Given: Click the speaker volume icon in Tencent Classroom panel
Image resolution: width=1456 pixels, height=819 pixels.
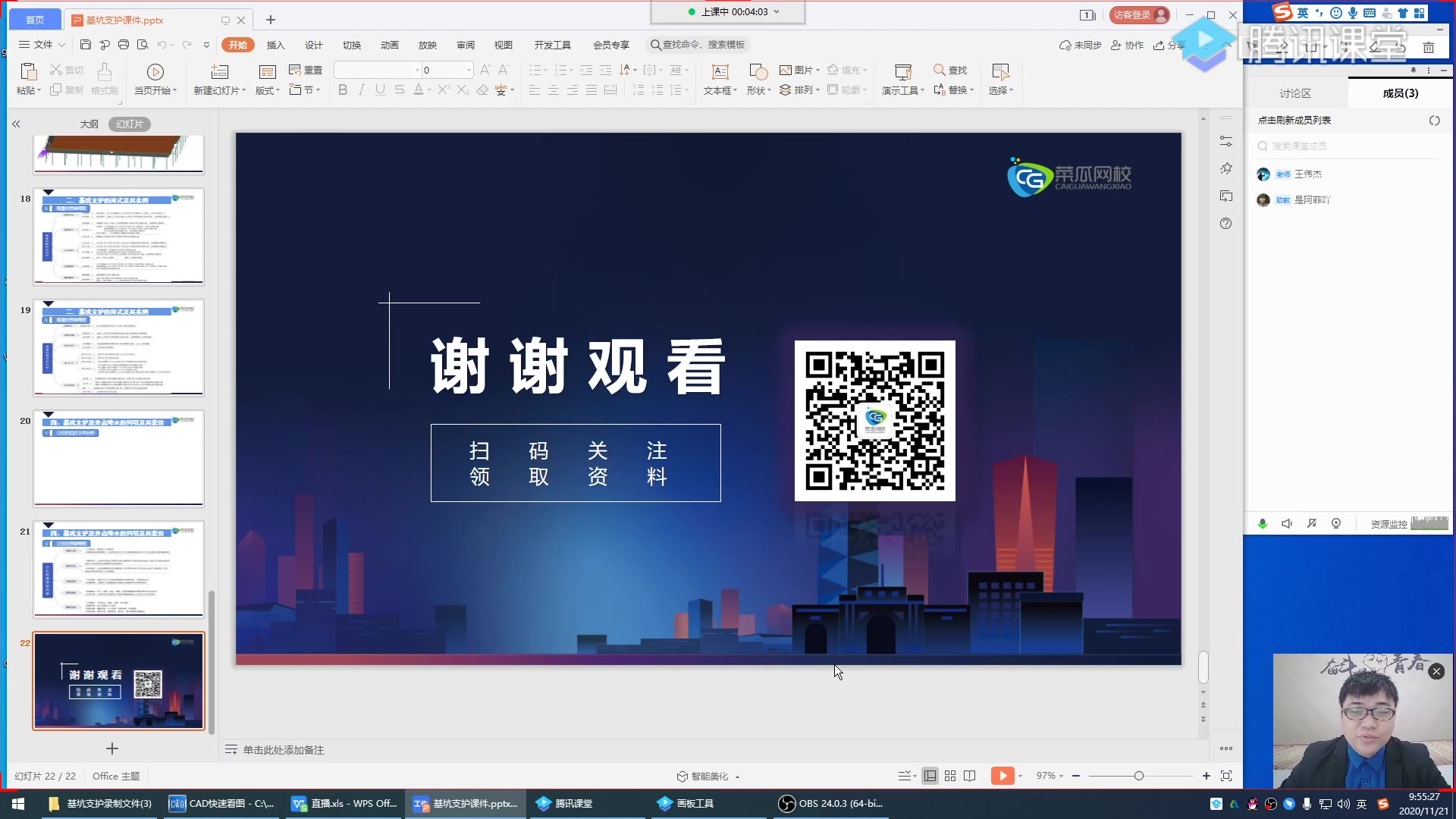Looking at the screenshot, I should pyautogui.click(x=1287, y=524).
